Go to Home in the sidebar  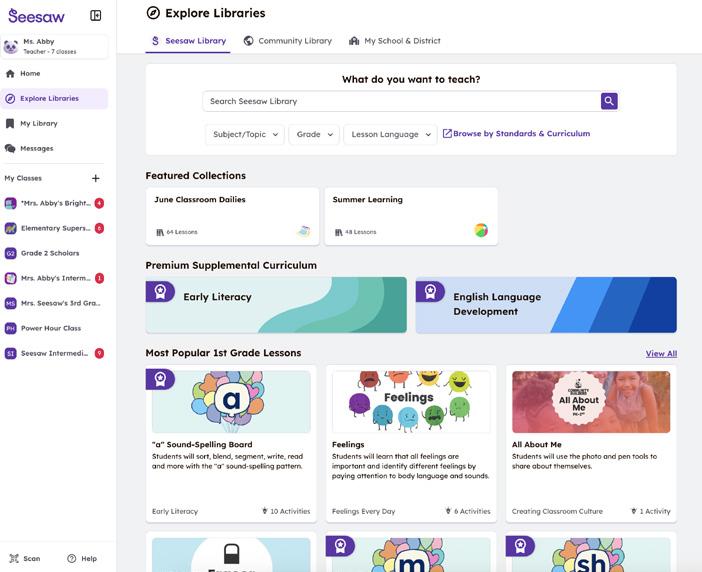coord(54,73)
